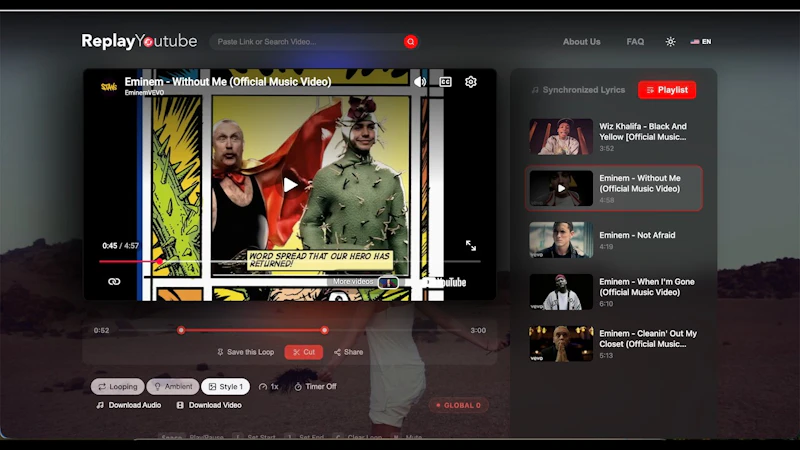The image size is (800, 450).
Task: Toggle the Ambient mode
Action: (173, 387)
